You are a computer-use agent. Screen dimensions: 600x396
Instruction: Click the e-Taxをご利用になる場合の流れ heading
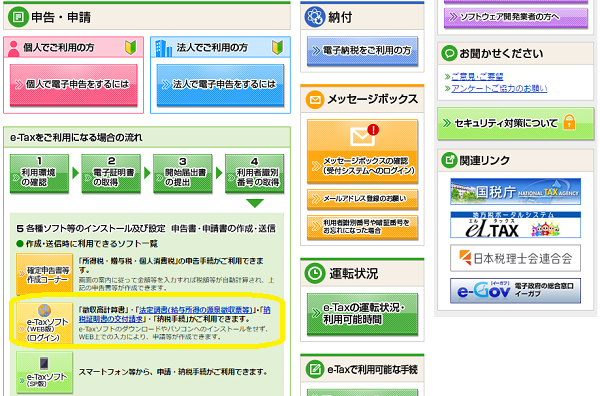76,137
